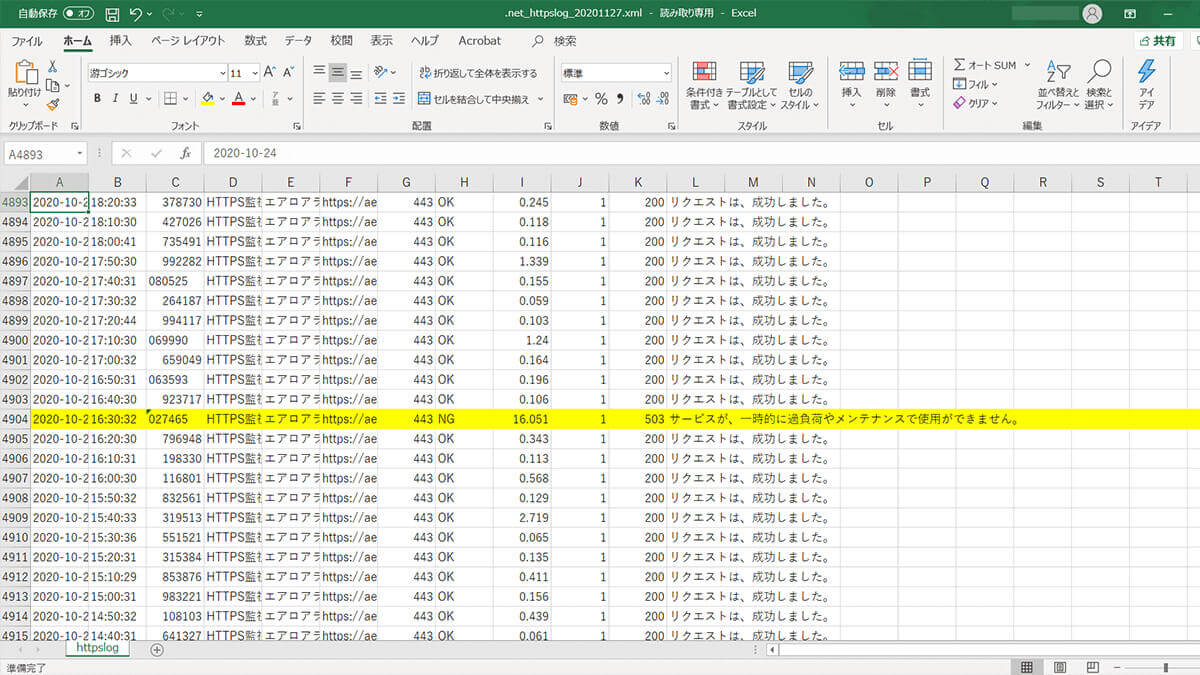This screenshot has height=675, width=1200.
Task: Click the text orientation icon
Action: point(382,72)
